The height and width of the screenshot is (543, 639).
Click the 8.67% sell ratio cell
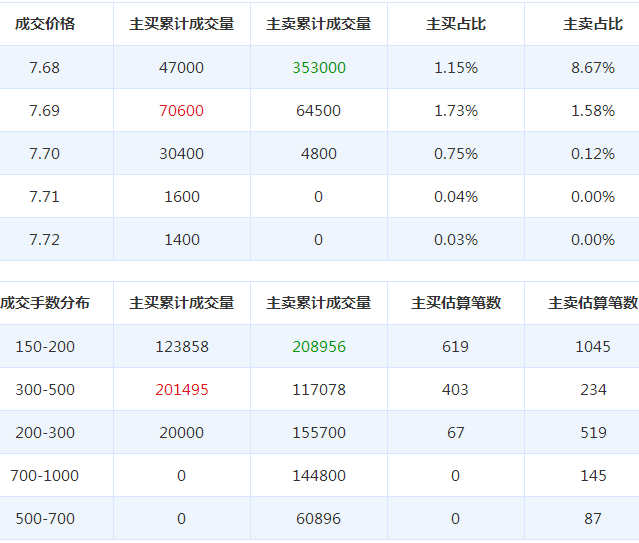click(592, 68)
